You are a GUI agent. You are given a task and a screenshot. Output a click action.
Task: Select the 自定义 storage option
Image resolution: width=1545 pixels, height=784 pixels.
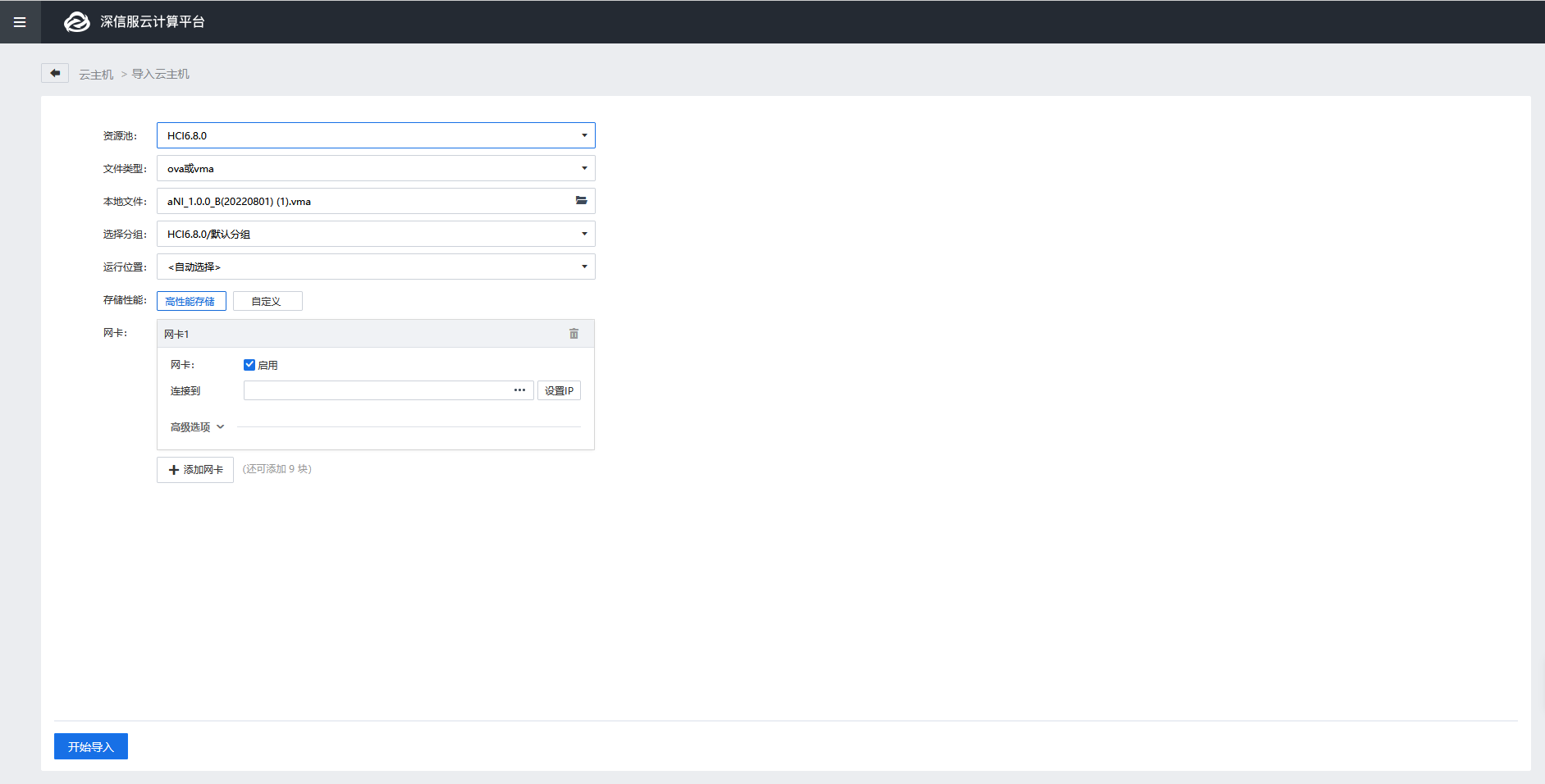coord(267,301)
